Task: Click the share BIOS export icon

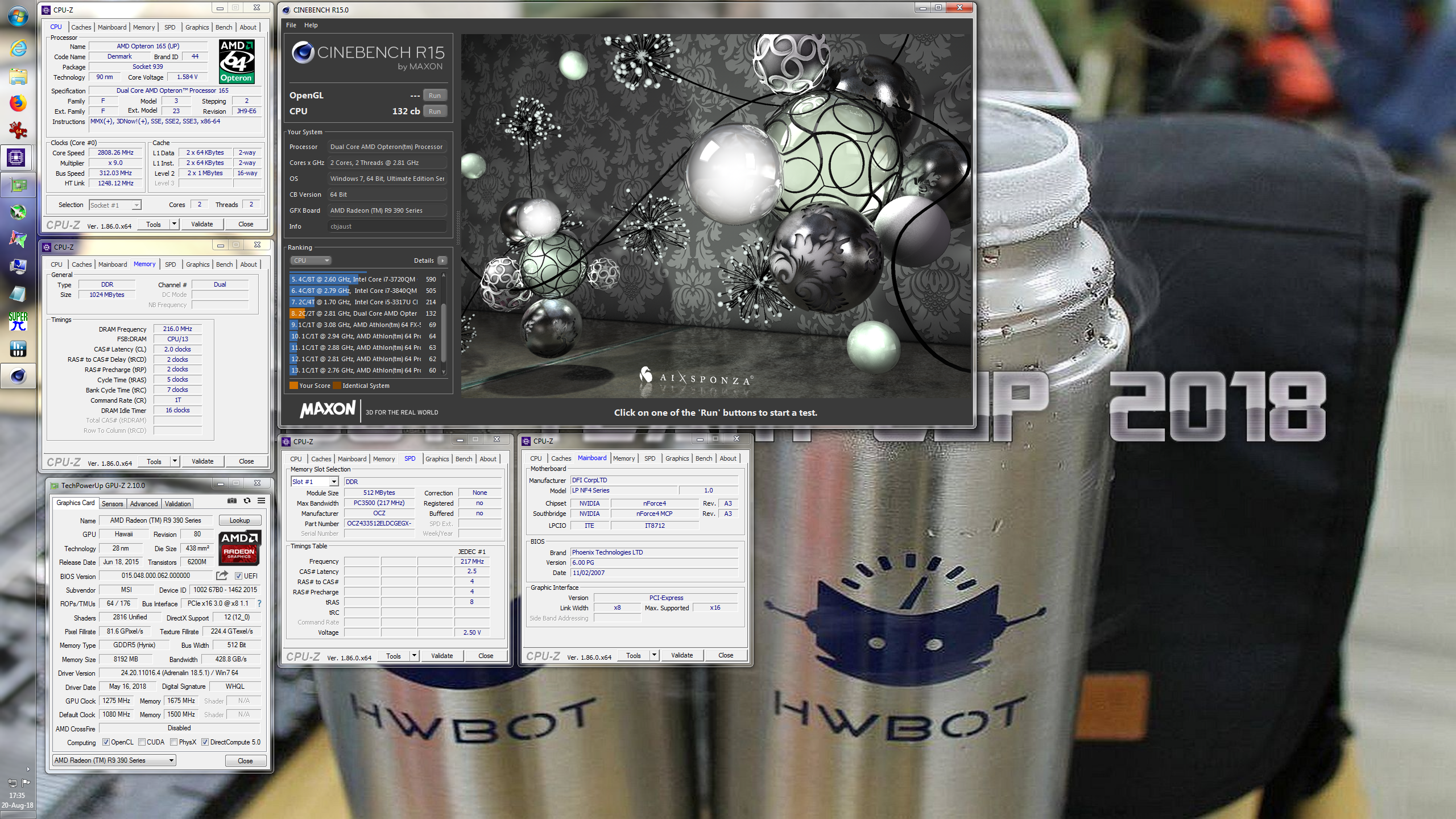Action: click(222, 576)
